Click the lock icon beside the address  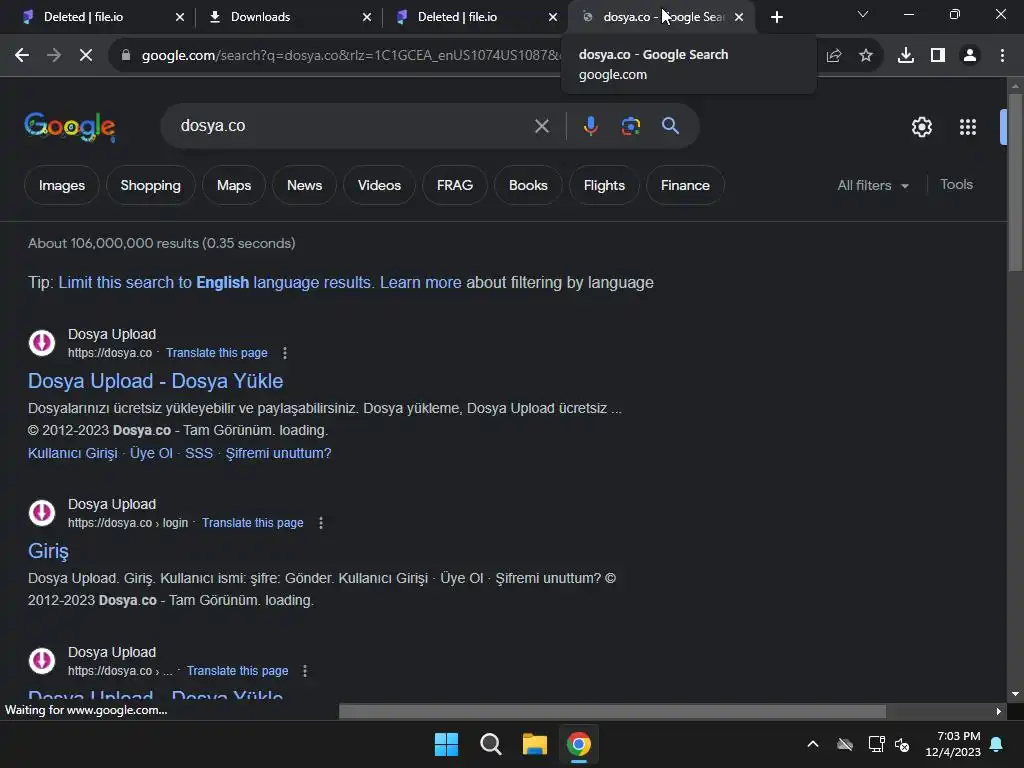125,56
